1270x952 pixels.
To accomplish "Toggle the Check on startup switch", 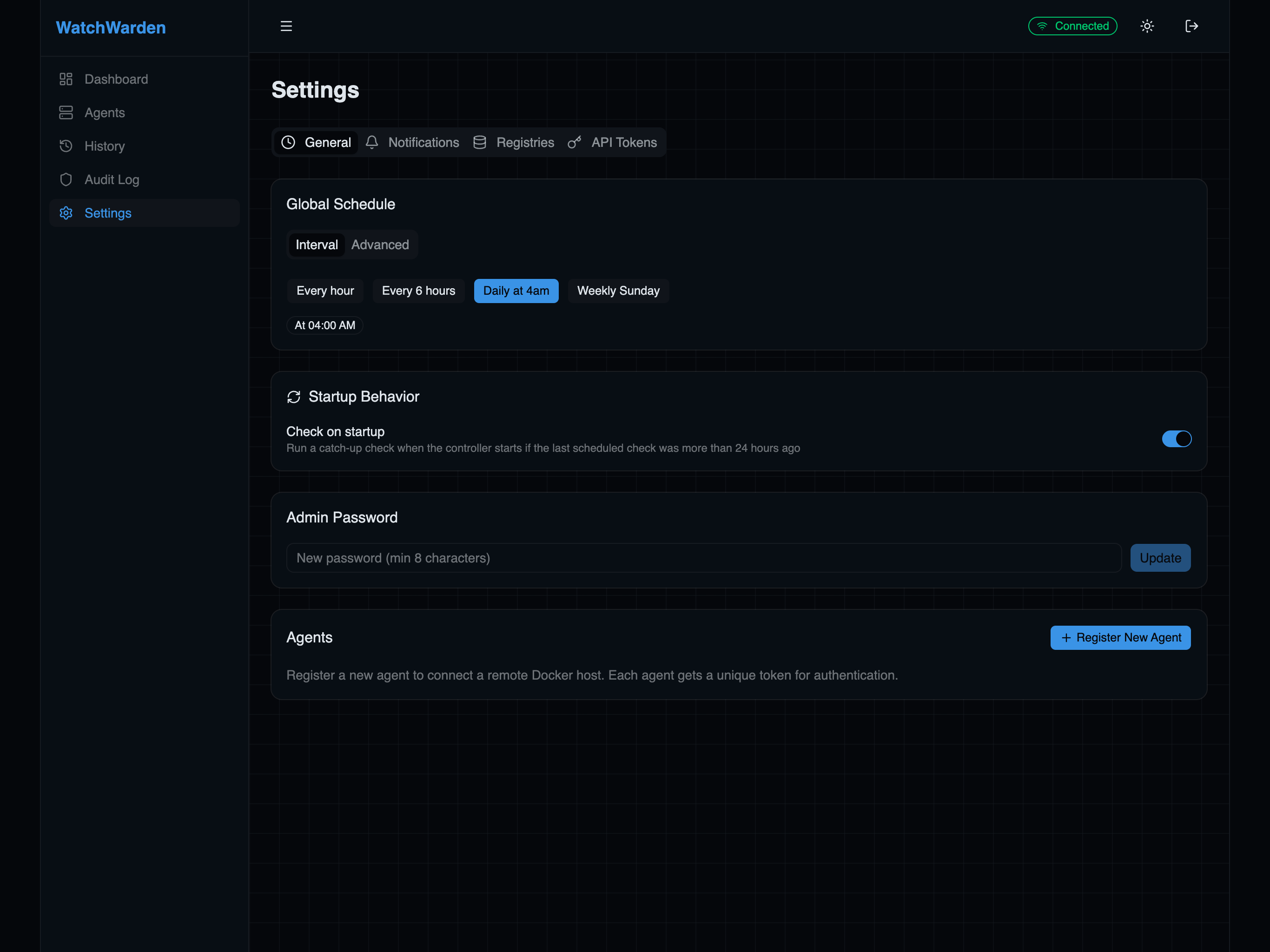I will point(1177,439).
